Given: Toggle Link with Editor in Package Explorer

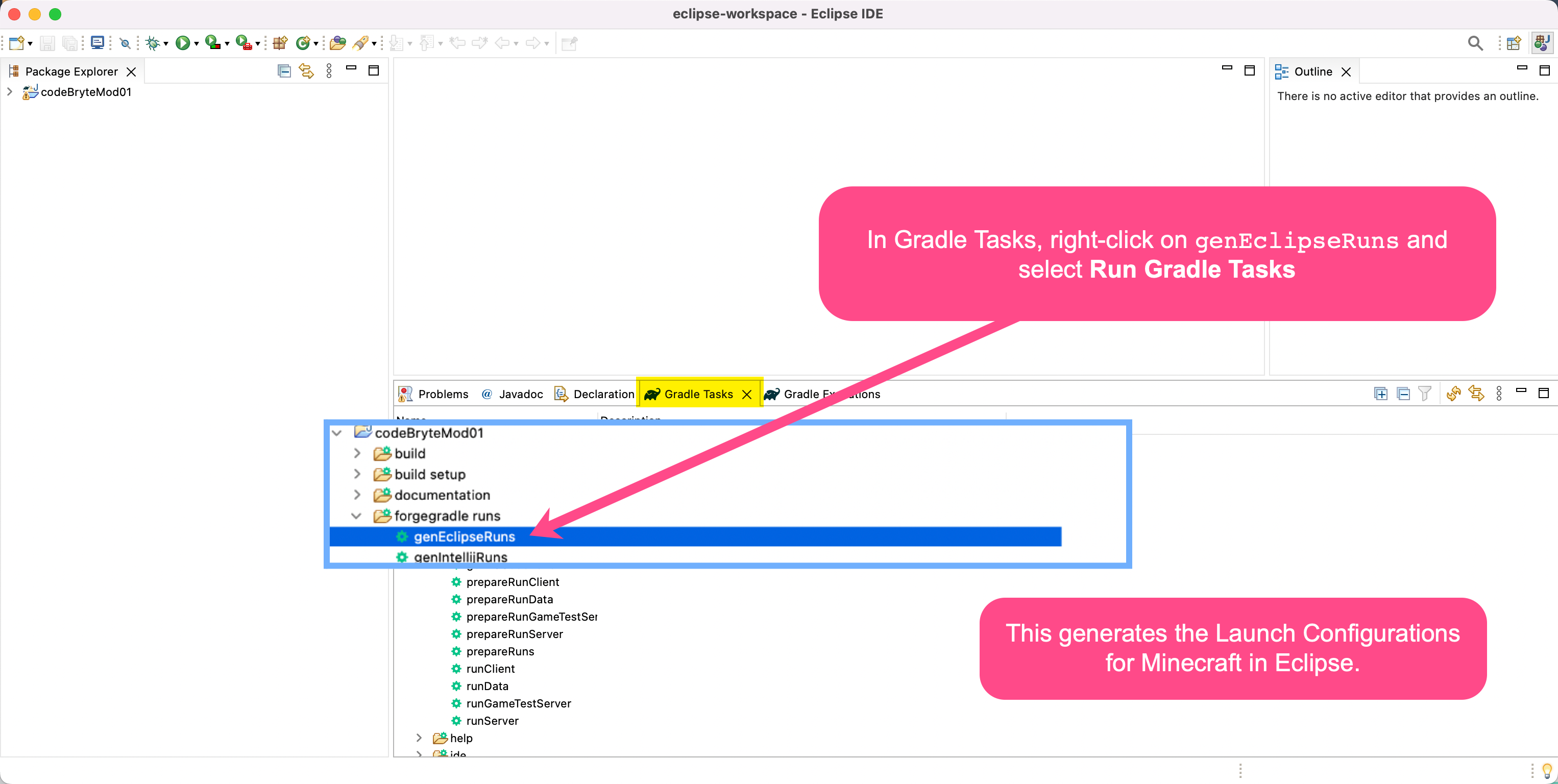Looking at the screenshot, I should click(306, 71).
